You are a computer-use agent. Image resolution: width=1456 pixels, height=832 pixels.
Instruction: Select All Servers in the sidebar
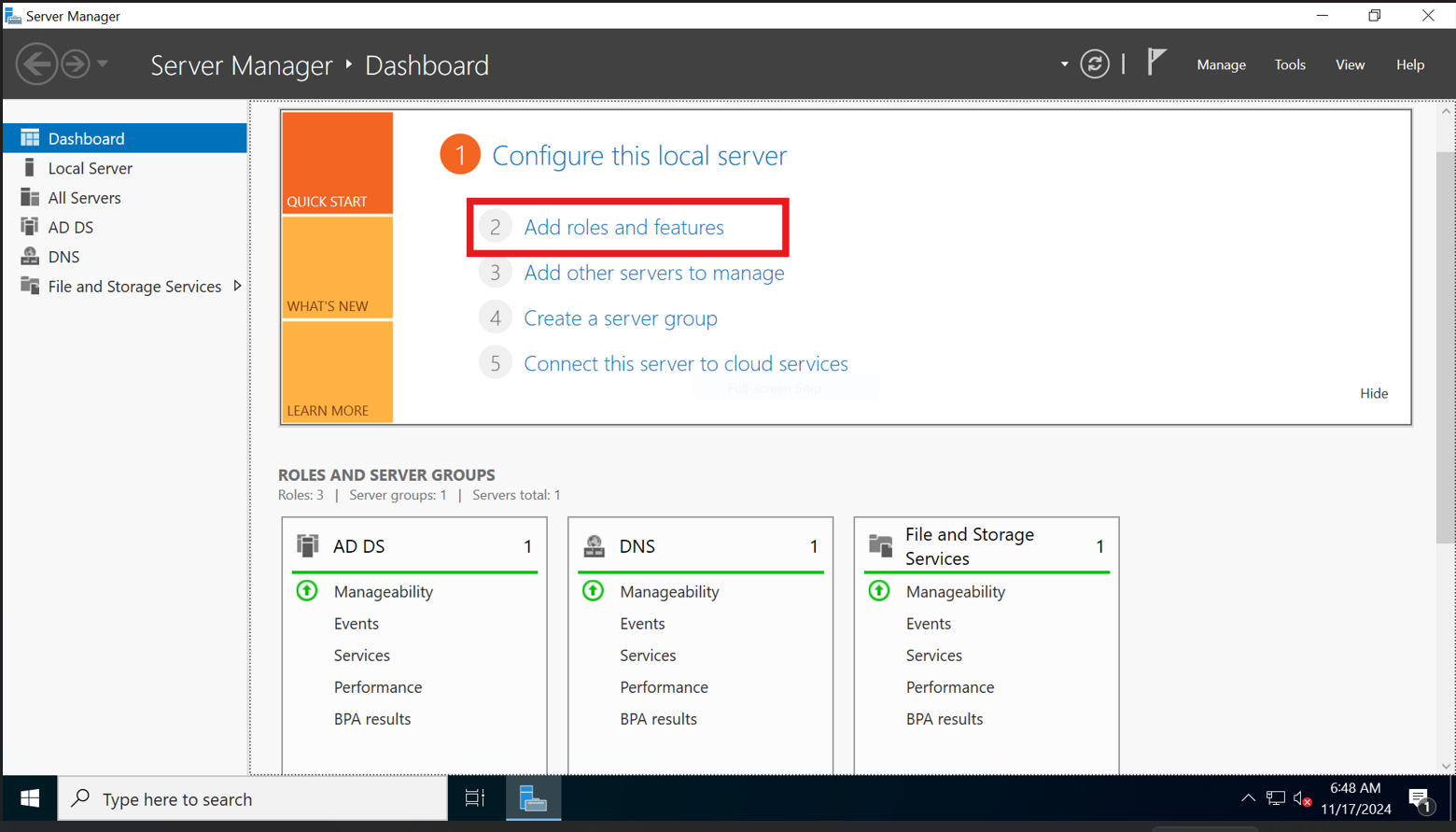click(125, 198)
